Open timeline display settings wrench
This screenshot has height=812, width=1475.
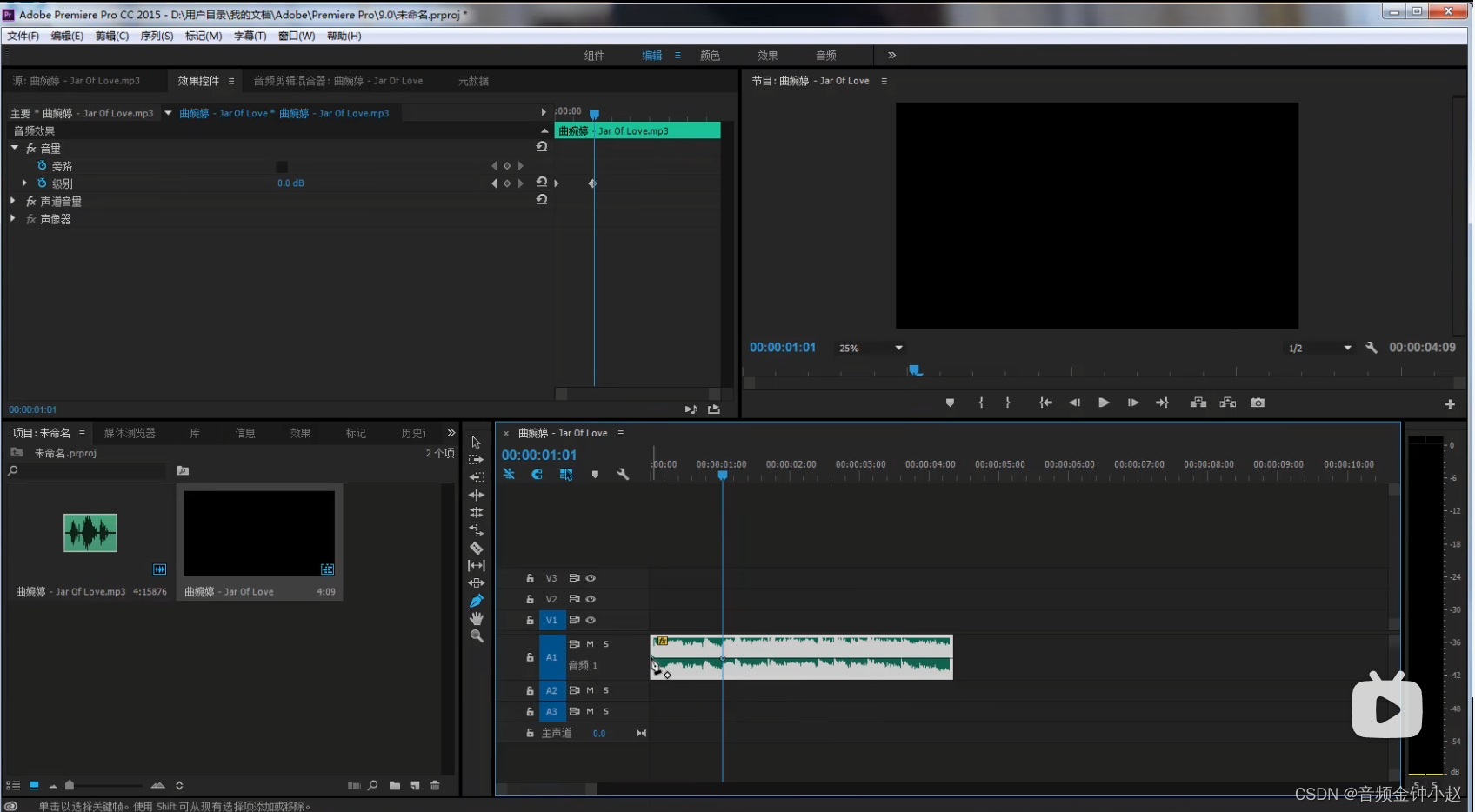623,475
